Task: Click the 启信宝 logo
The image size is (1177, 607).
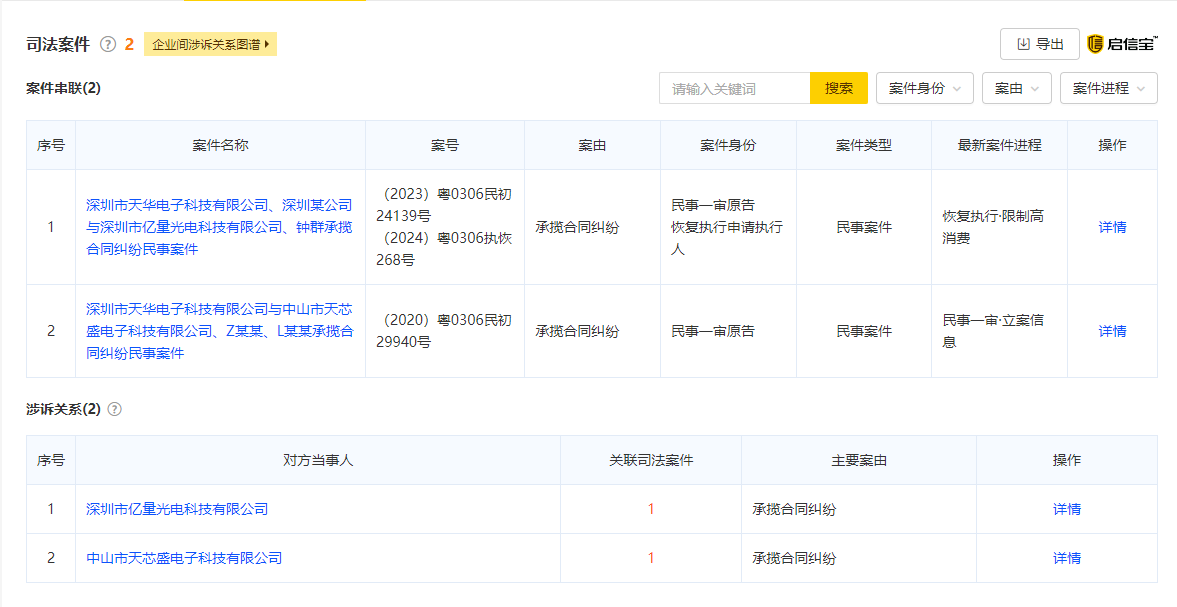Action: pyautogui.click(x=1122, y=44)
